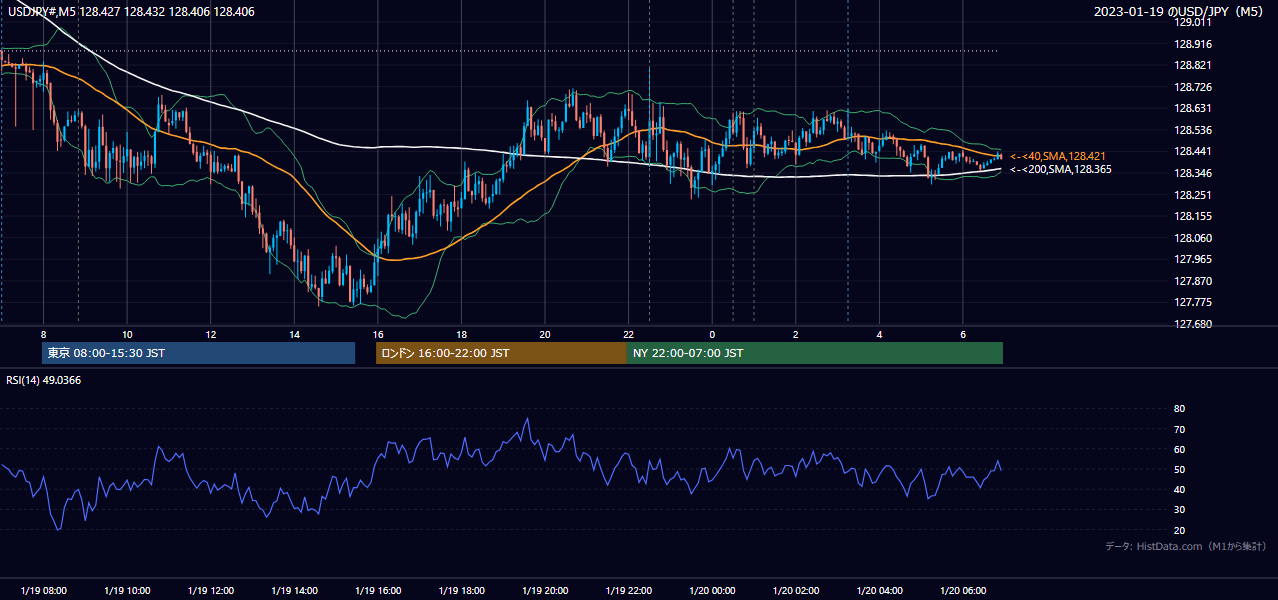The image size is (1278, 600).
Task: Click price axis label 128.916
Action: pyautogui.click(x=1192, y=44)
